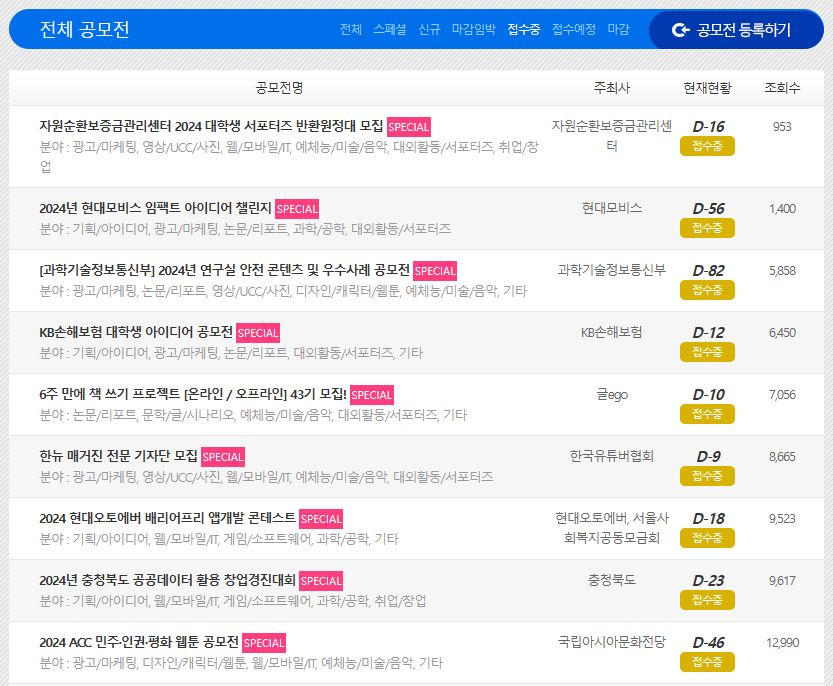This screenshot has width=833, height=686.
Task: Click the 현재현황 column header
Action: [x=707, y=88]
